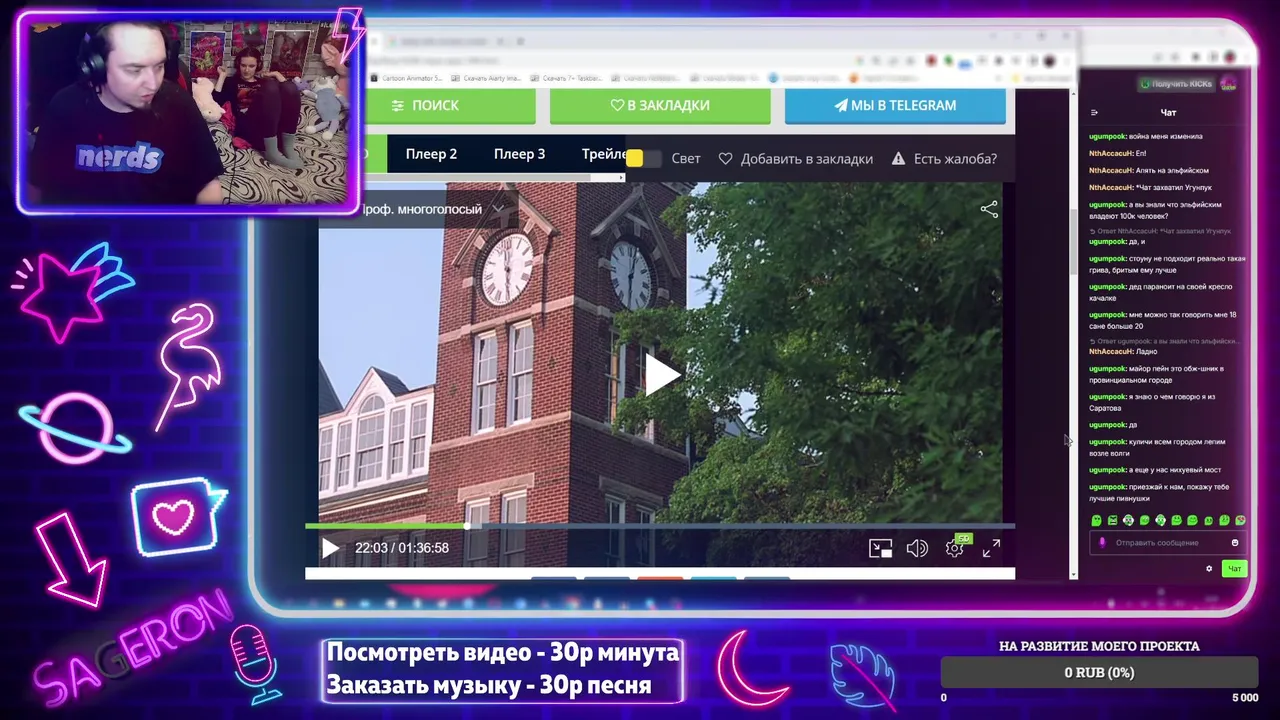The height and width of the screenshot is (720, 1280).
Task: Click the last red-green emote in chat row
Action: [x=1240, y=520]
